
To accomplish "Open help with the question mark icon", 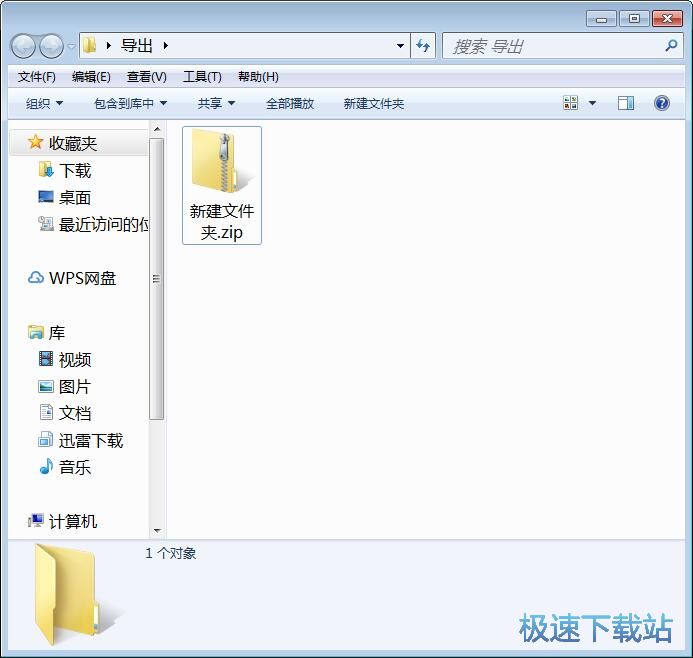I will click(x=661, y=103).
